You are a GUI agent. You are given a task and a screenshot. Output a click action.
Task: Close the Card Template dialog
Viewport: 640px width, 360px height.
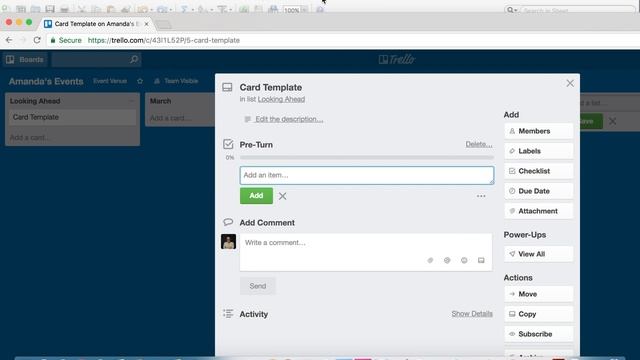tap(570, 83)
